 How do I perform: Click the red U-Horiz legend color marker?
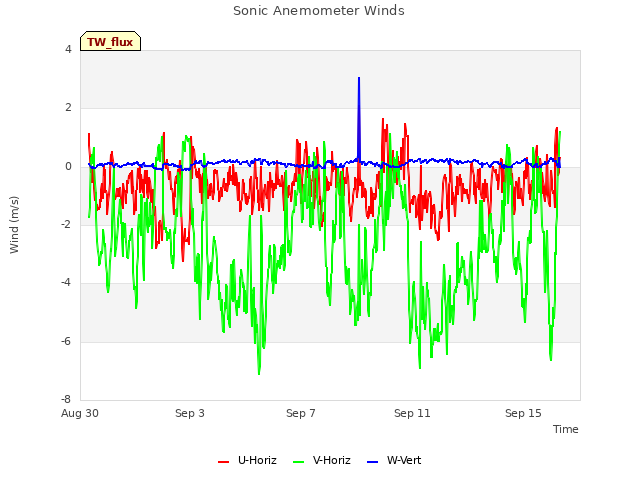pos(224,462)
